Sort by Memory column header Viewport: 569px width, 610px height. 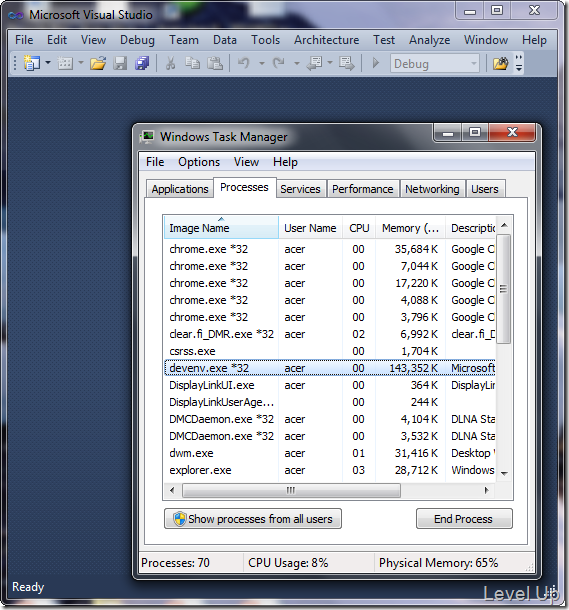pyautogui.click(x=410, y=228)
